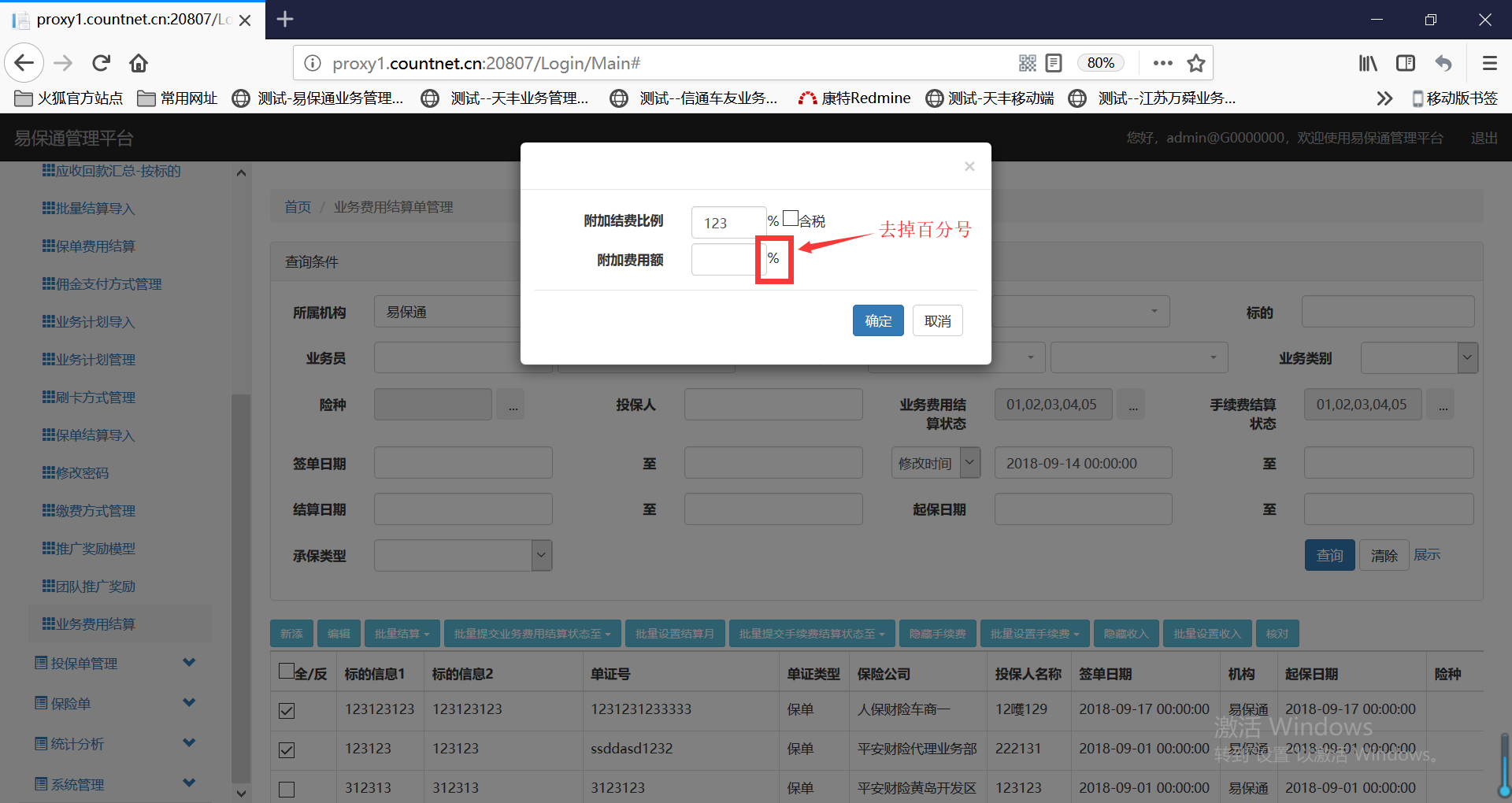This screenshot has width=1512, height=803.
Task: Log out using 退出
Action: pyautogui.click(x=1484, y=138)
